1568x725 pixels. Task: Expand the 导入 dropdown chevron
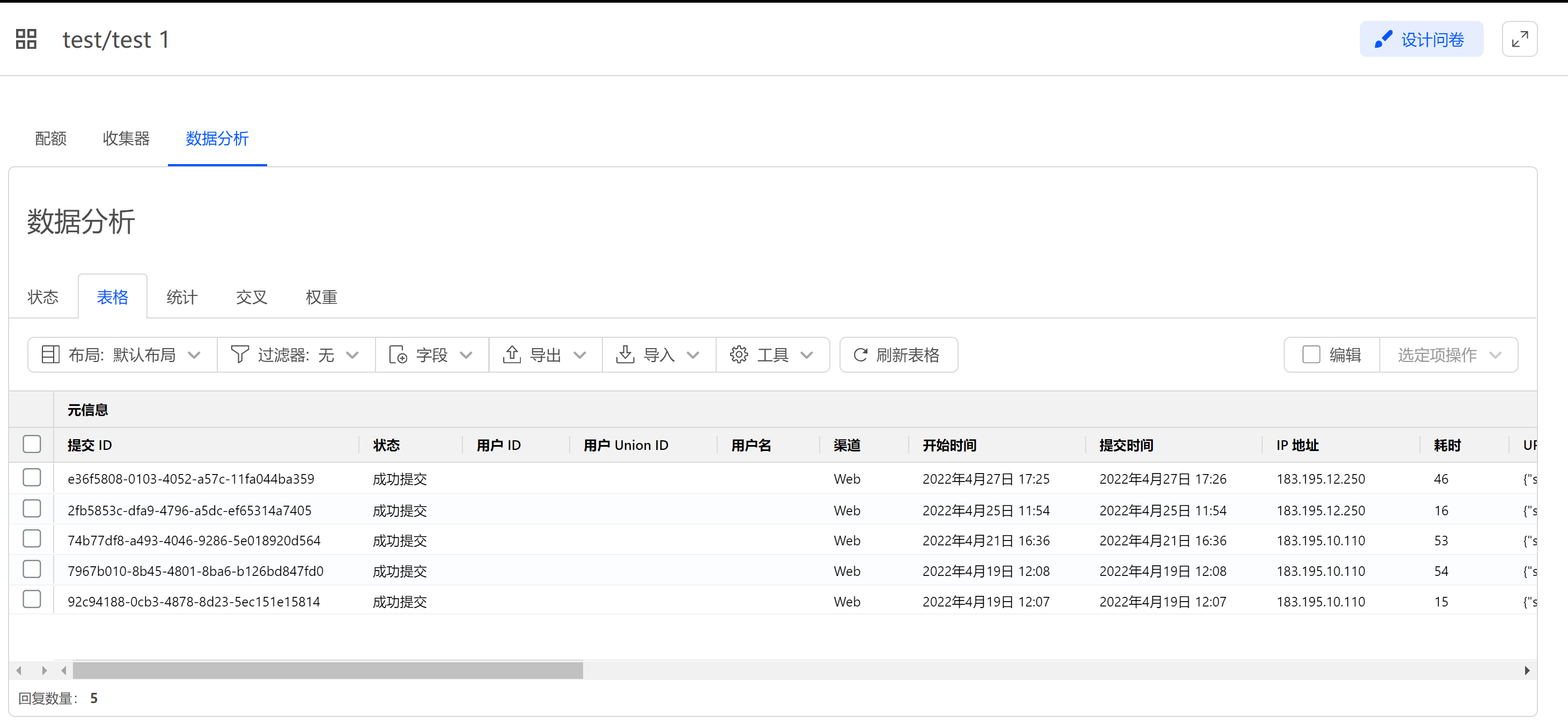[x=693, y=355]
